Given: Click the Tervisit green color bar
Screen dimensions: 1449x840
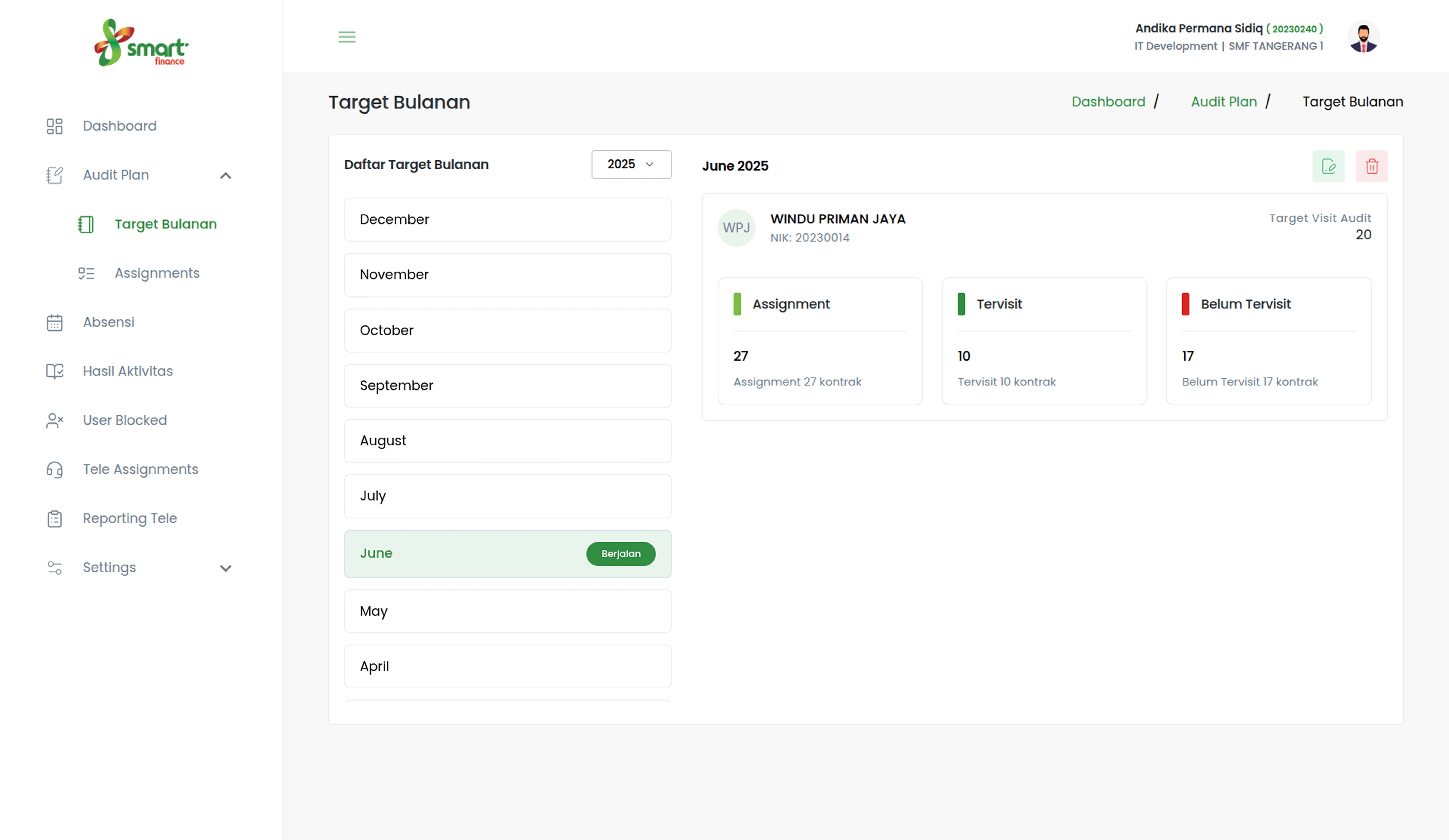Looking at the screenshot, I should click(x=961, y=304).
